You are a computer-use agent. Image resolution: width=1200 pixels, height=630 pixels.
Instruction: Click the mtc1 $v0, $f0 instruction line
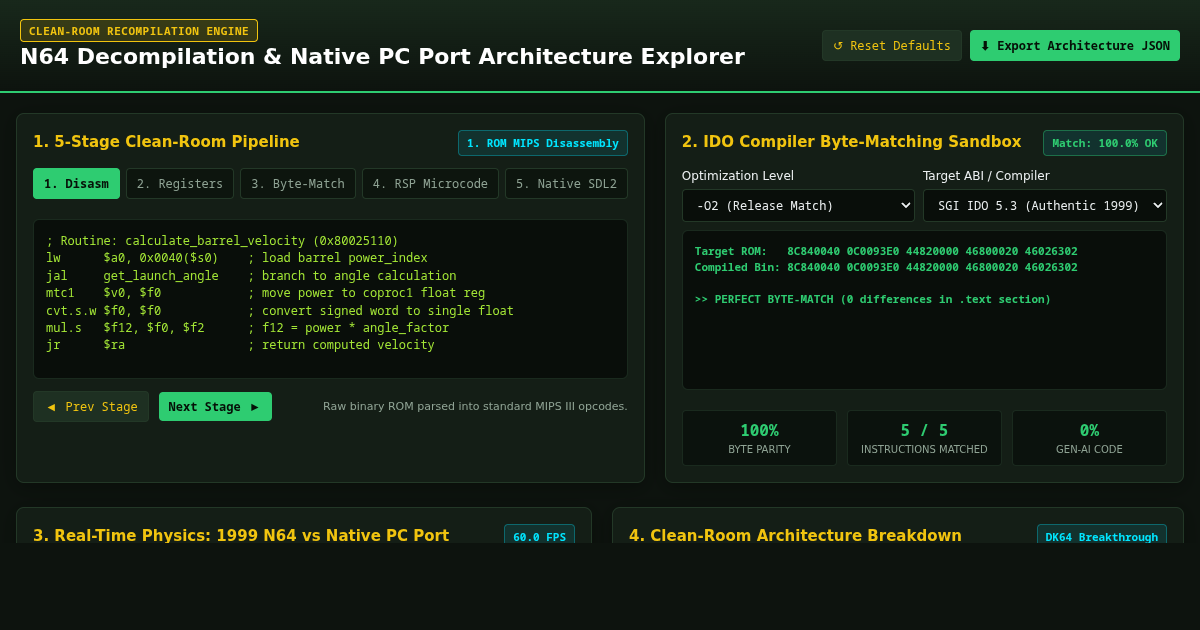266,293
